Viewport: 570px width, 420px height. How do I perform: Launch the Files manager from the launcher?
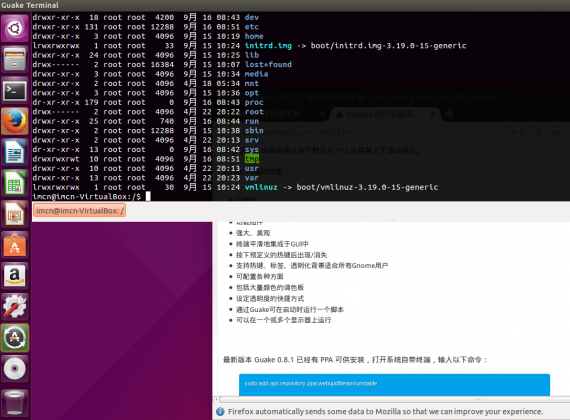[15, 59]
